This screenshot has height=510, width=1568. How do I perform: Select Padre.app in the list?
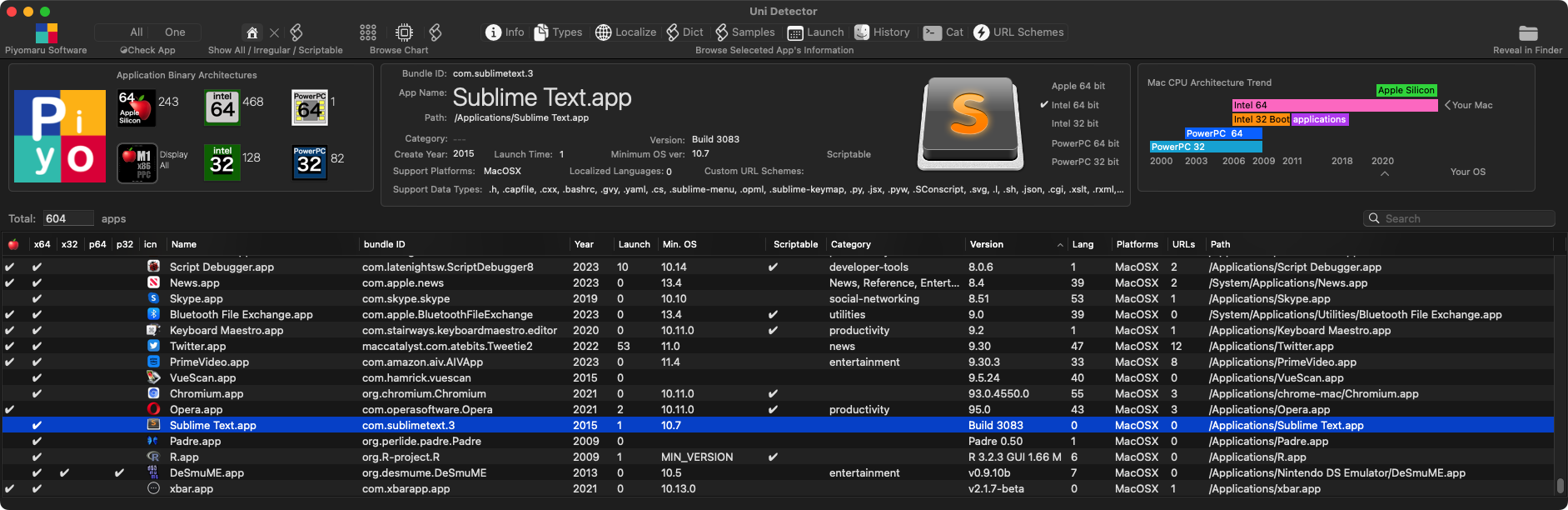pyautogui.click(x=196, y=442)
